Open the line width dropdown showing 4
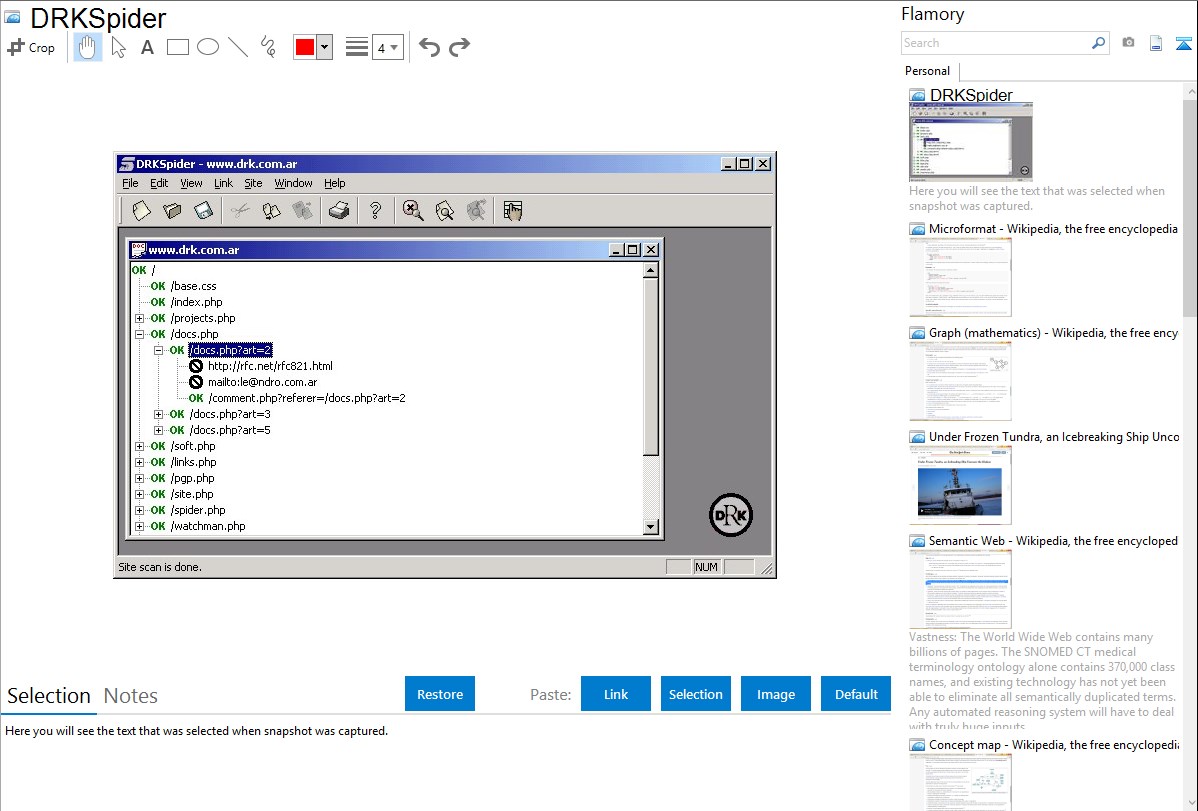 [x=388, y=47]
